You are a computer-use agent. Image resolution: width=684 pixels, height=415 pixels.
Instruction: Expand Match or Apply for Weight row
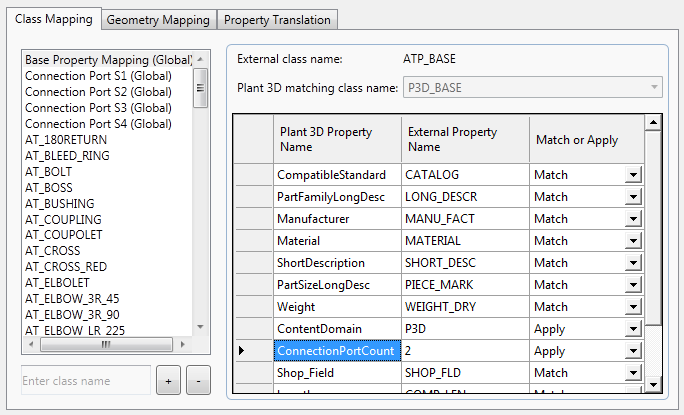(x=633, y=307)
